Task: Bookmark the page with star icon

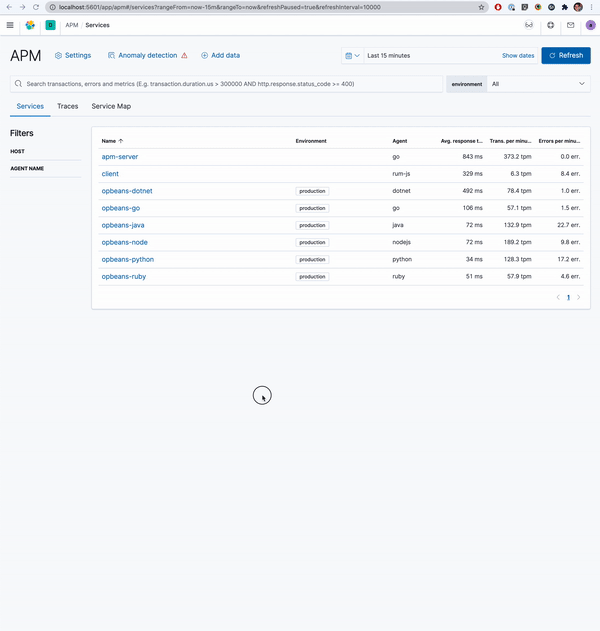Action: coord(482,7)
